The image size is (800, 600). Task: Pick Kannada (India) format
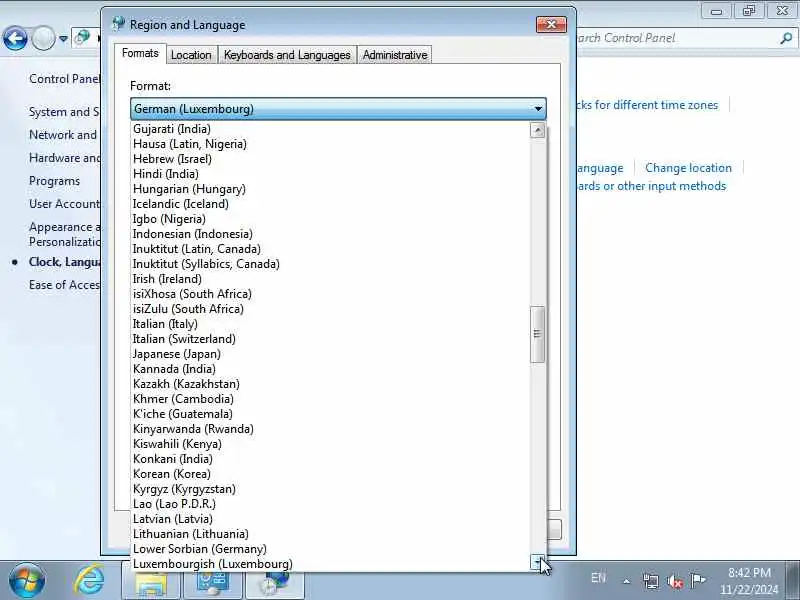coord(331,369)
